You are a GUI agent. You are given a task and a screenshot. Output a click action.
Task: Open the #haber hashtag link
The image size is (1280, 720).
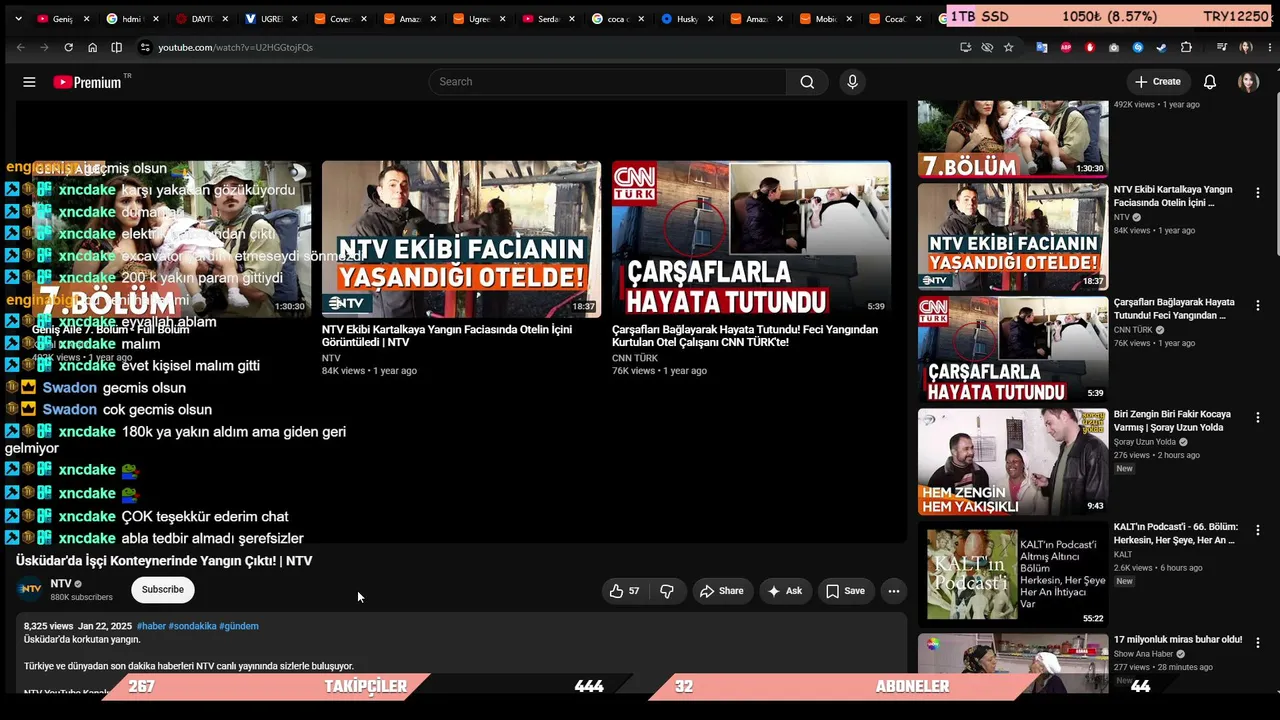point(151,626)
